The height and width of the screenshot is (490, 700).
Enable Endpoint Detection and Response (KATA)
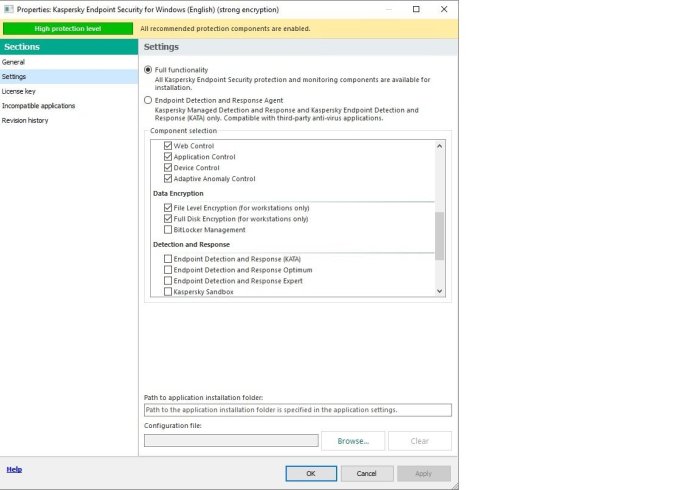tap(168, 258)
